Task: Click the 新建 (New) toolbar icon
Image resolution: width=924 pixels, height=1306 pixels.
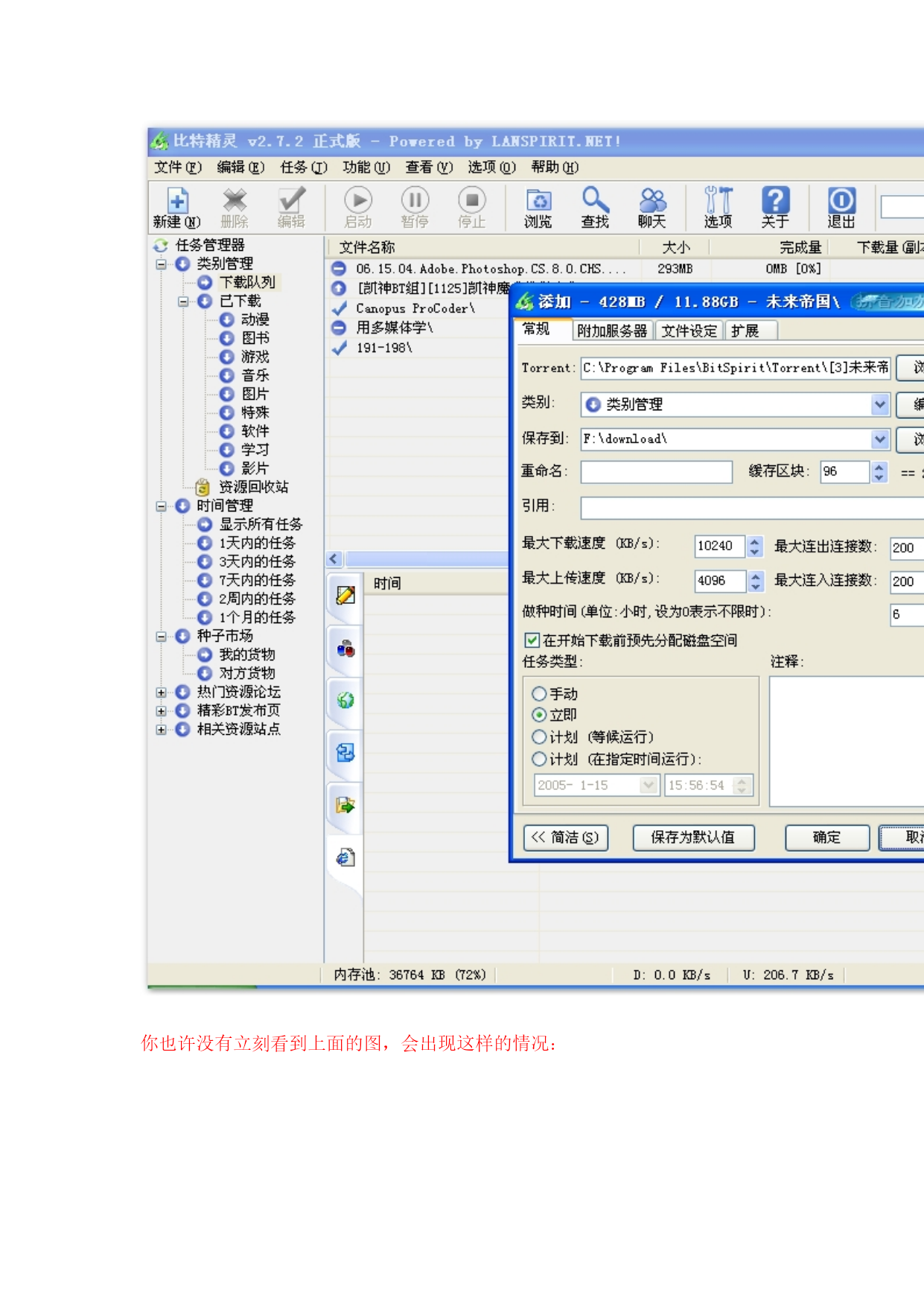Action: click(x=177, y=207)
